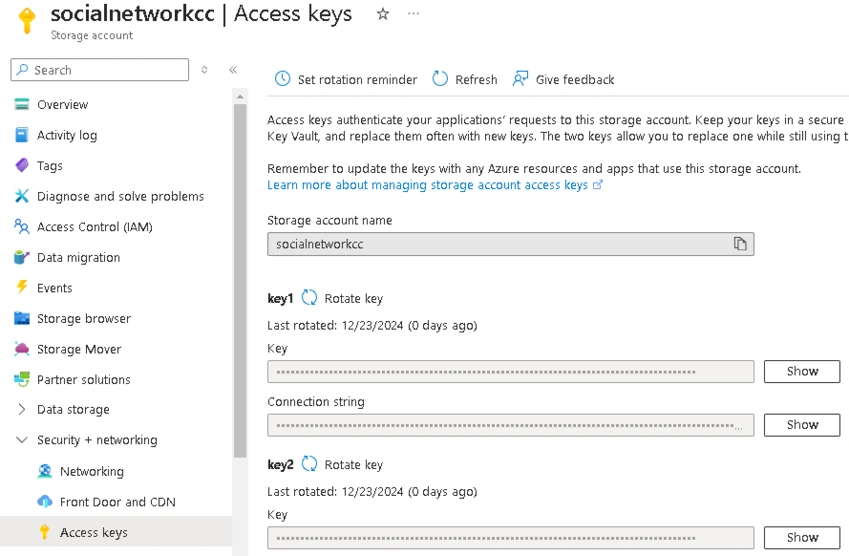Screen dimensions: 849x556
Task: Click the Diagnose and solve problems icon
Action: coord(22,196)
